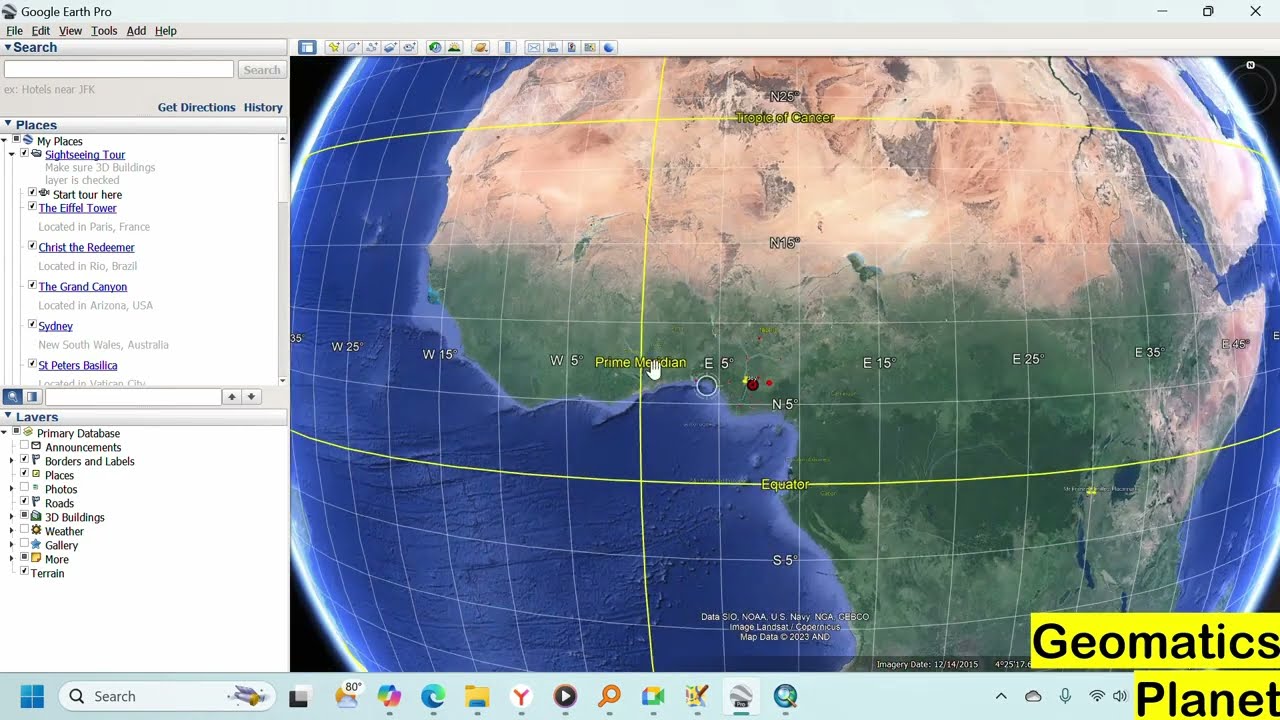The width and height of the screenshot is (1280, 720).
Task: Enable the Photos layer checkbox
Action: [x=25, y=489]
